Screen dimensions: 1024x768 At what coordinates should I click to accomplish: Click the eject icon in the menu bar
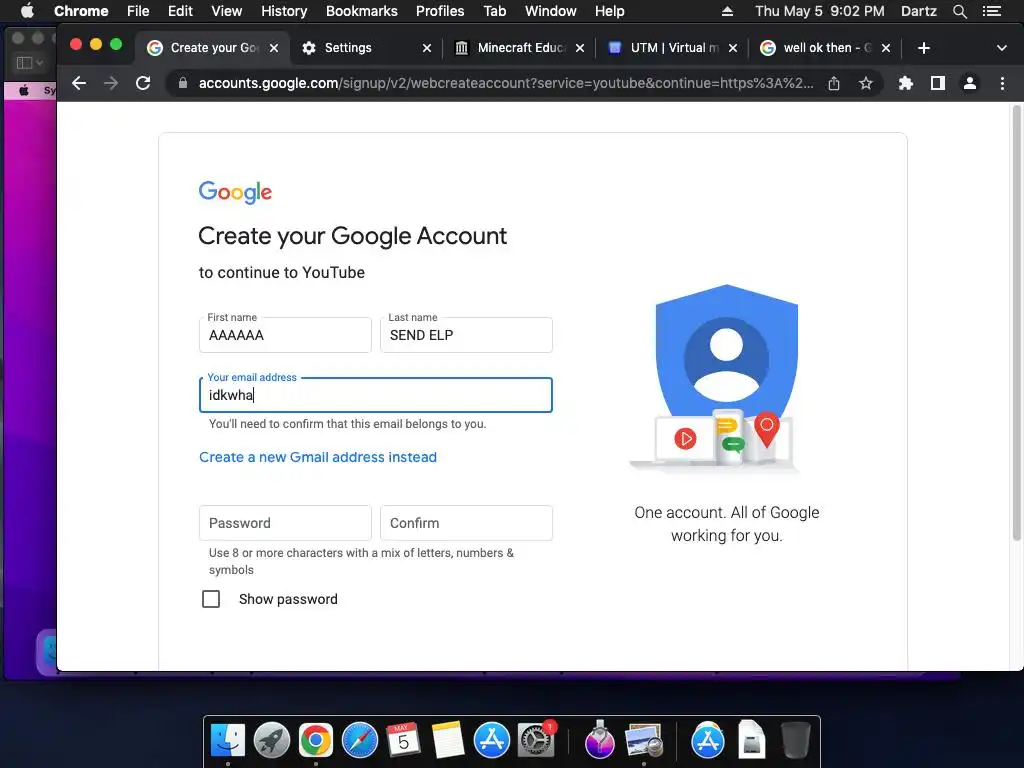tap(728, 11)
